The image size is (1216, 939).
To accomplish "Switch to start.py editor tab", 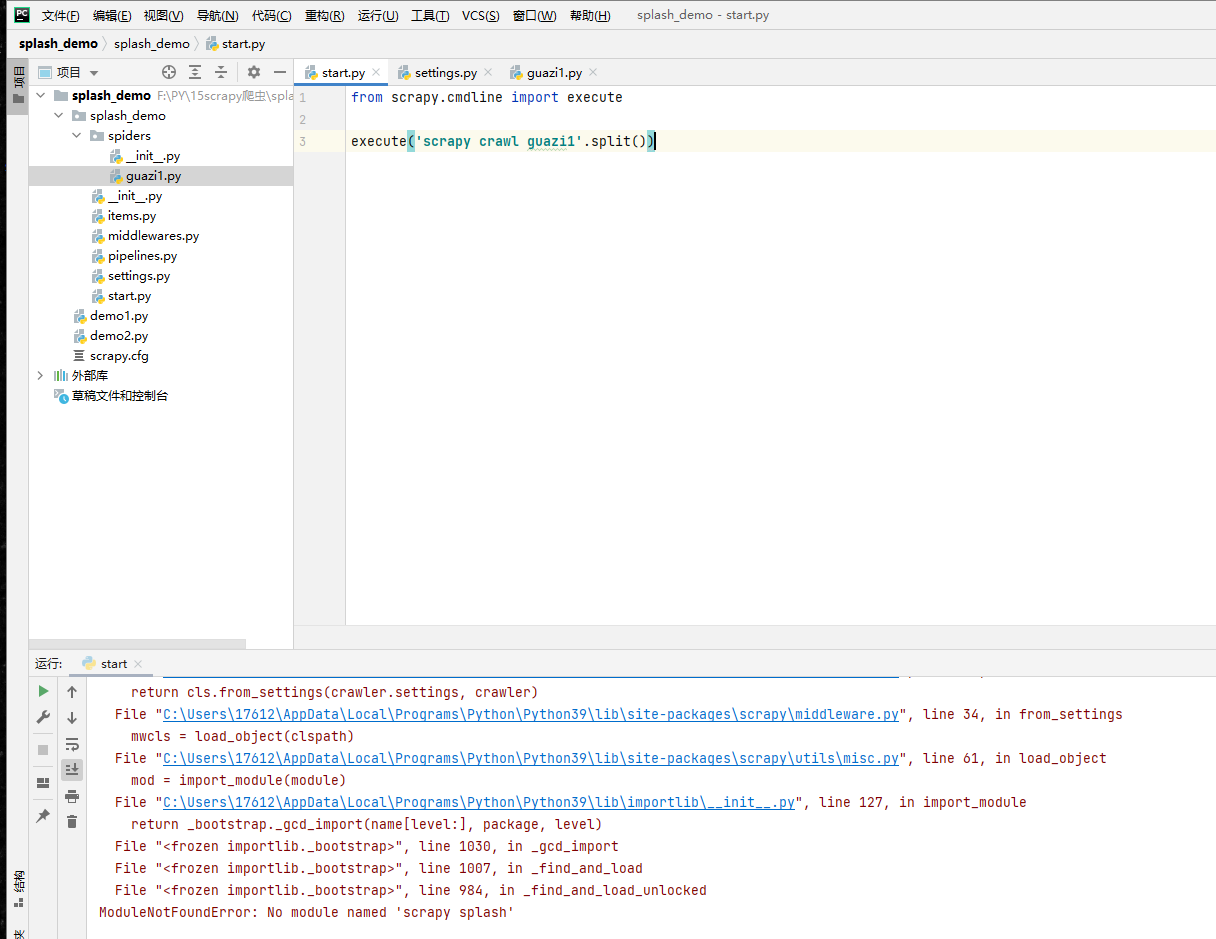I will (343, 73).
